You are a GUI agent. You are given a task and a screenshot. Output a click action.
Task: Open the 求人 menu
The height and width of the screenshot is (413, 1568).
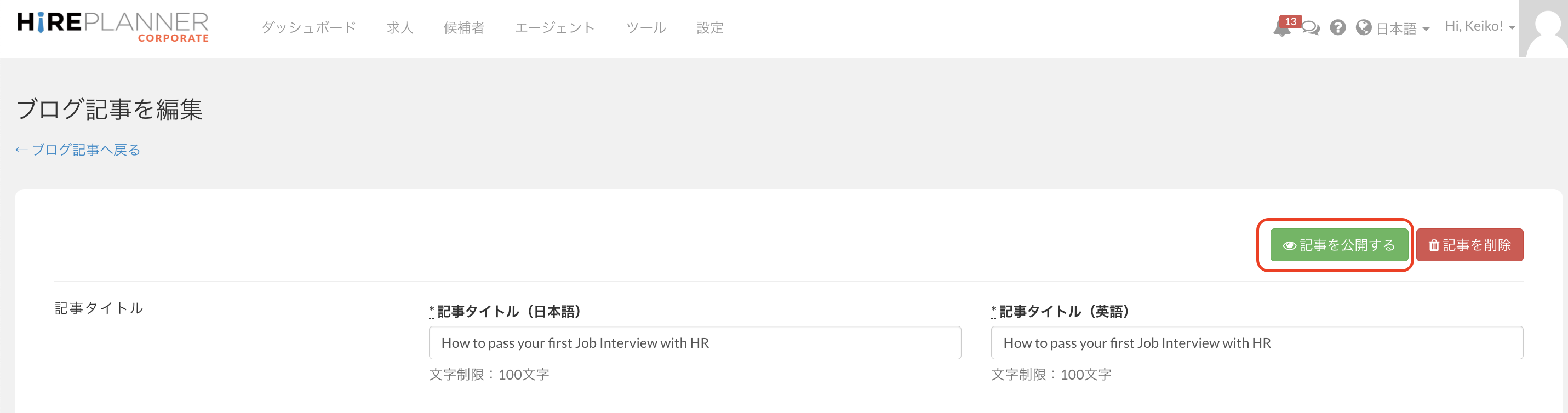pyautogui.click(x=400, y=28)
